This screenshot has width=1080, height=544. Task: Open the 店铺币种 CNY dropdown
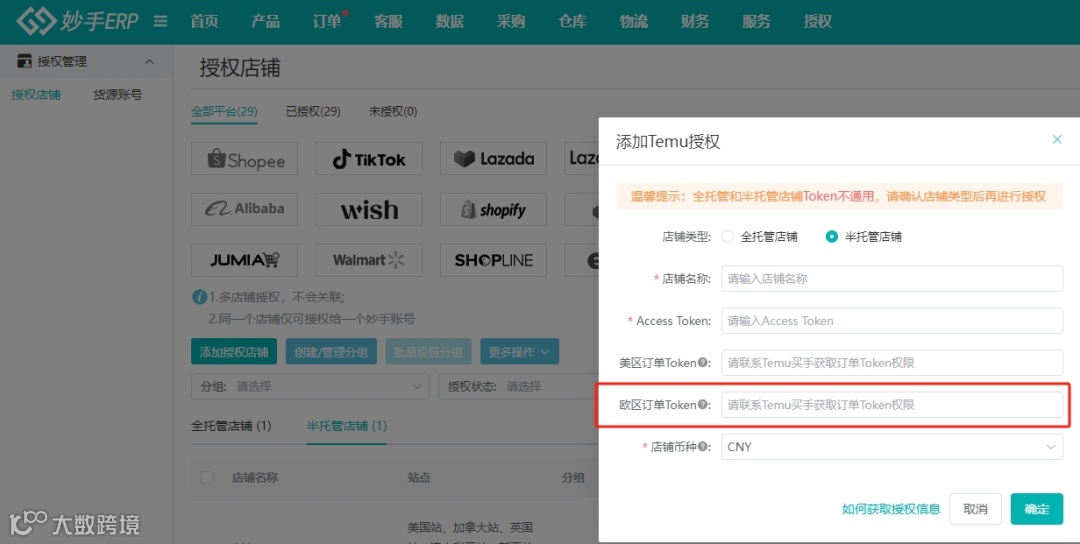point(892,447)
